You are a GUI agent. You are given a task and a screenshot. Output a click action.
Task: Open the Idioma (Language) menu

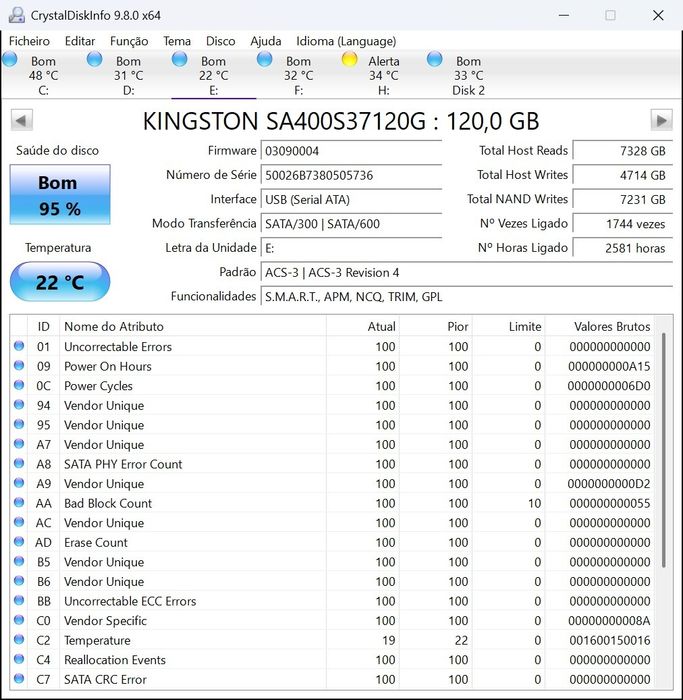[x=346, y=41]
